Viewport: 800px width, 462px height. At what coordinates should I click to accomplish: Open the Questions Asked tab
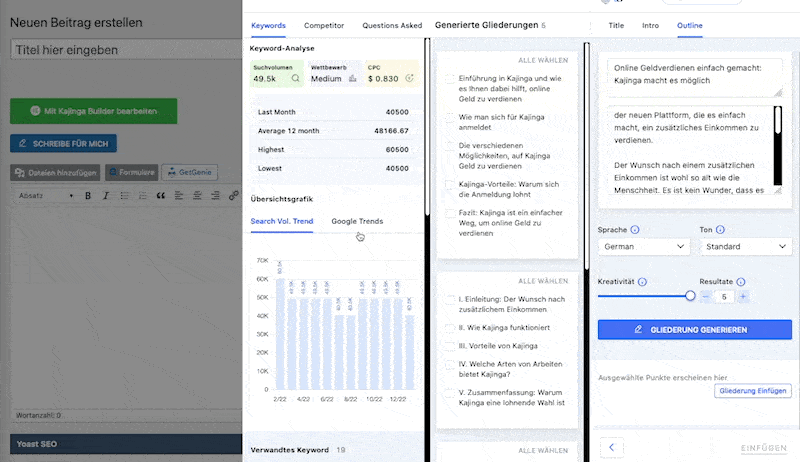(392, 25)
